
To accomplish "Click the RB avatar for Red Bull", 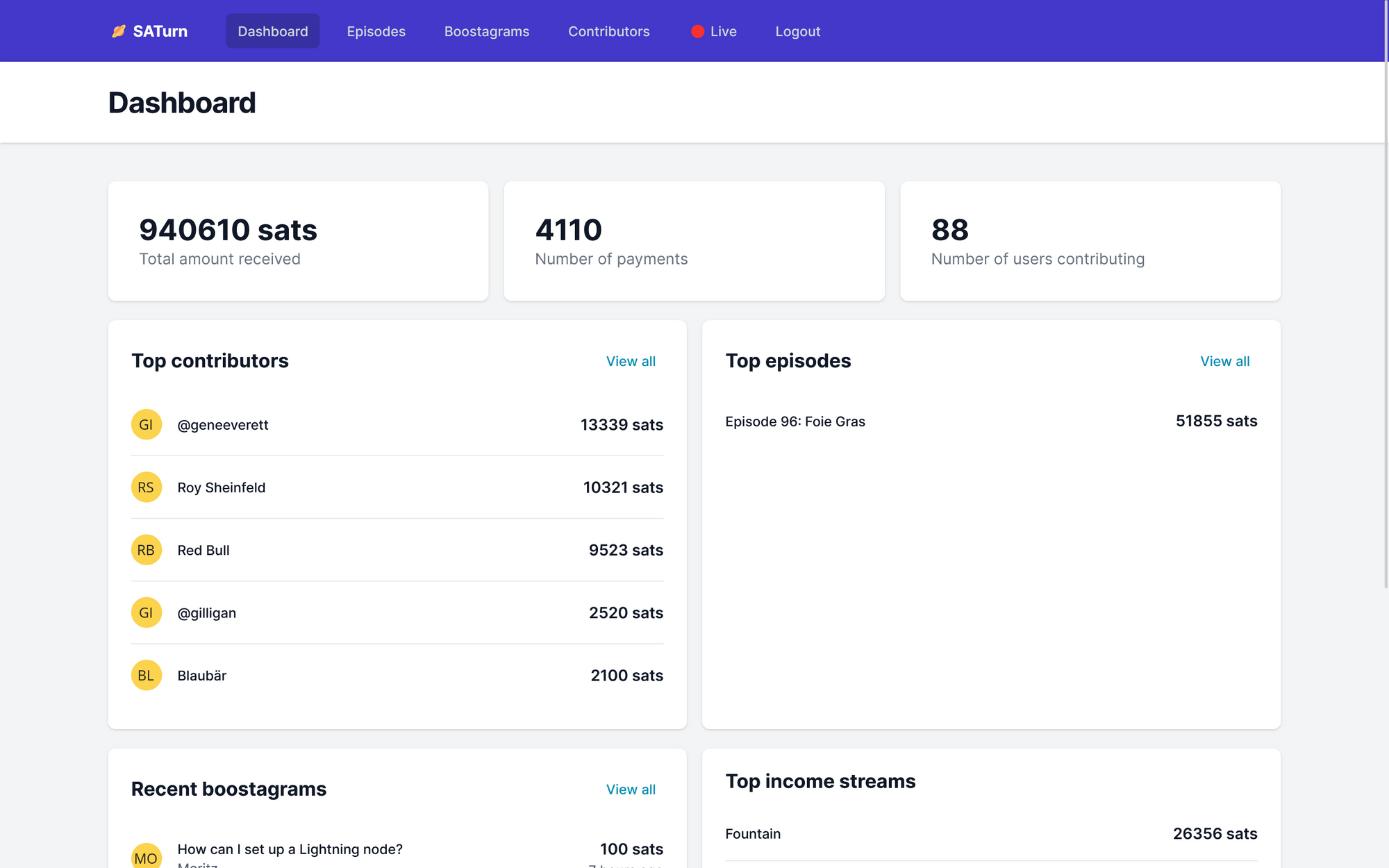I will [x=147, y=550].
